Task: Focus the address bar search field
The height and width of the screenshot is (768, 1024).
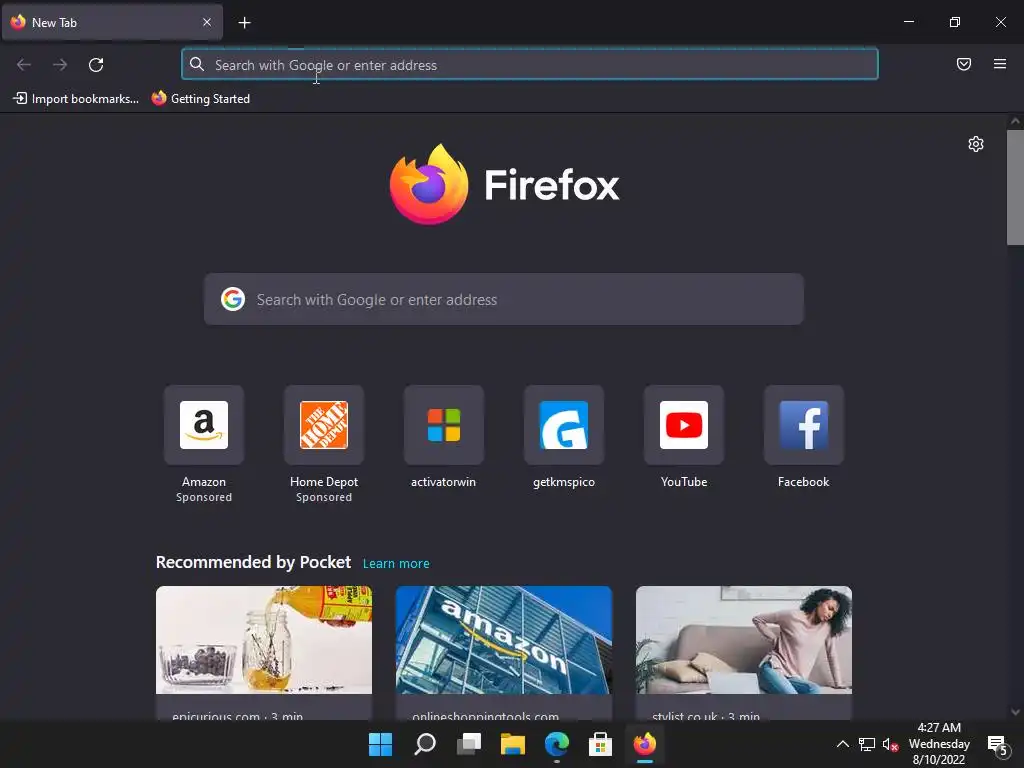Action: coord(530,65)
